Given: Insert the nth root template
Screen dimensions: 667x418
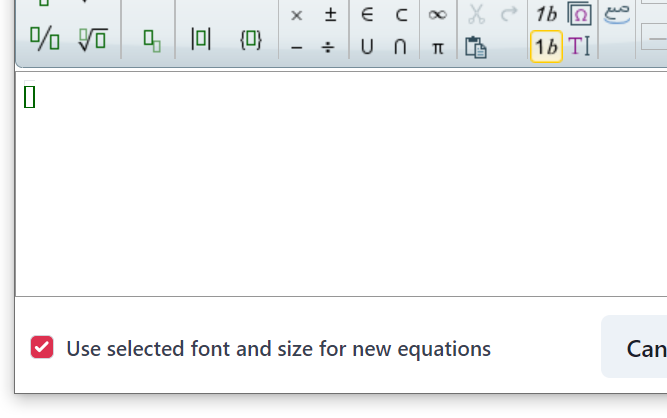Looking at the screenshot, I should coord(93,41).
